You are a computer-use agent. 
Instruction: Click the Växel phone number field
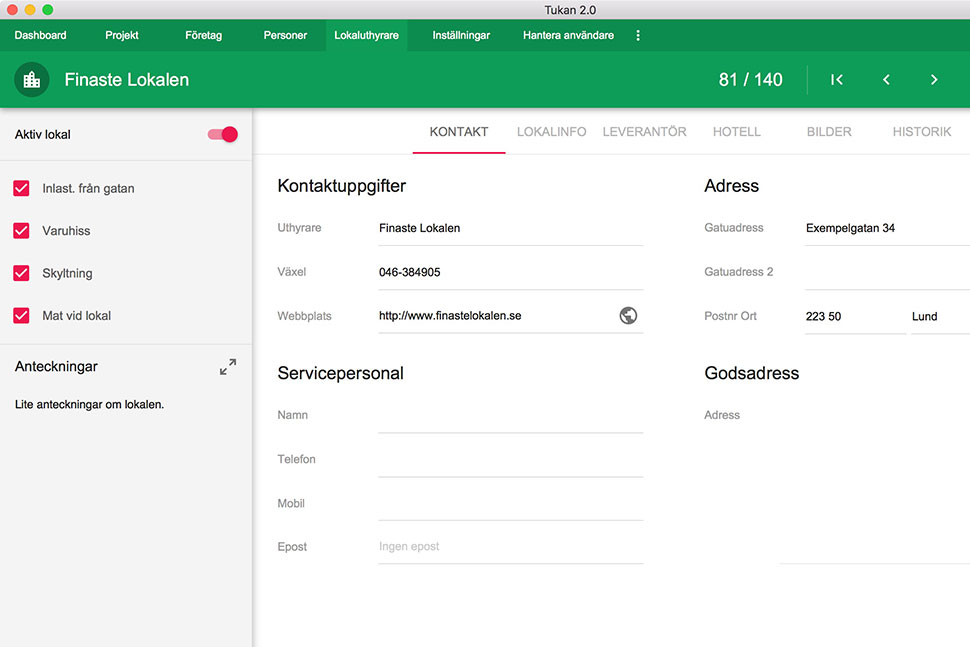click(511, 272)
